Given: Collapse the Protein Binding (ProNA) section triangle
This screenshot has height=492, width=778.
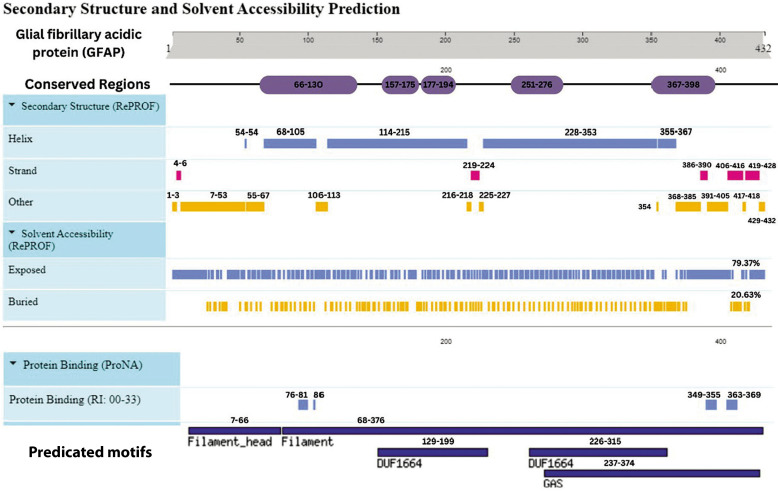Looking at the screenshot, I should point(13,364).
